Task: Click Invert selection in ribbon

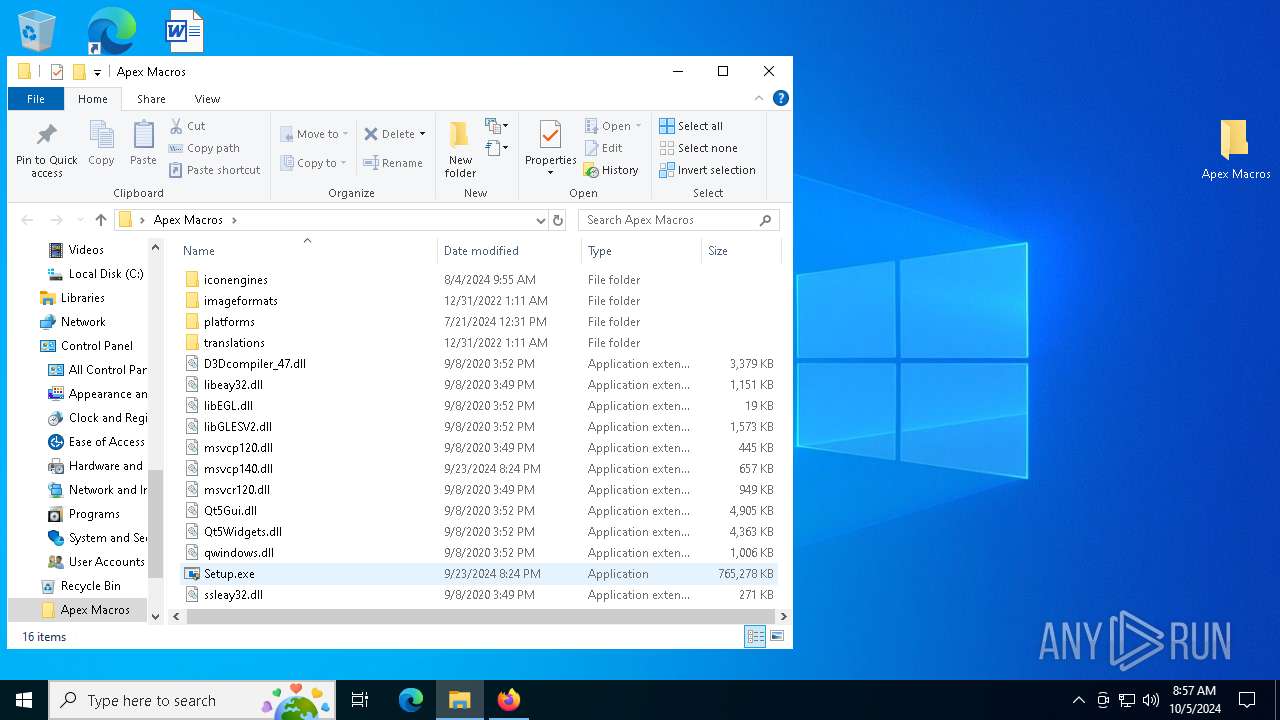Action: pos(708,170)
